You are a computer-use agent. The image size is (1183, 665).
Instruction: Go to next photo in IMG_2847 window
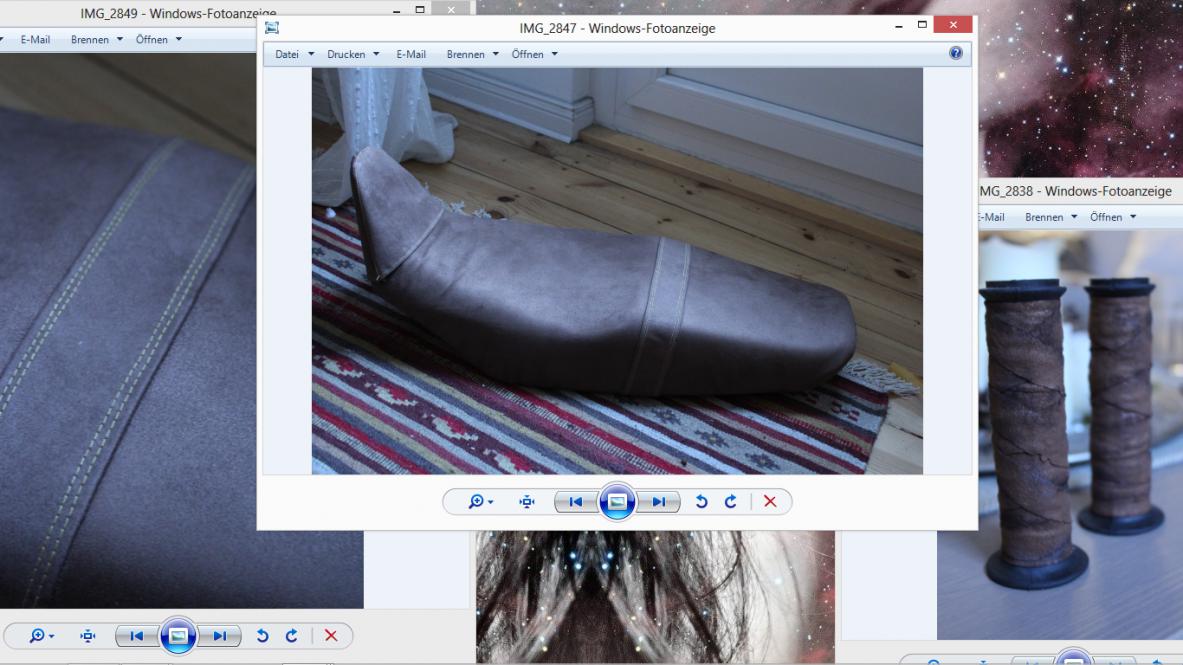[x=658, y=502]
